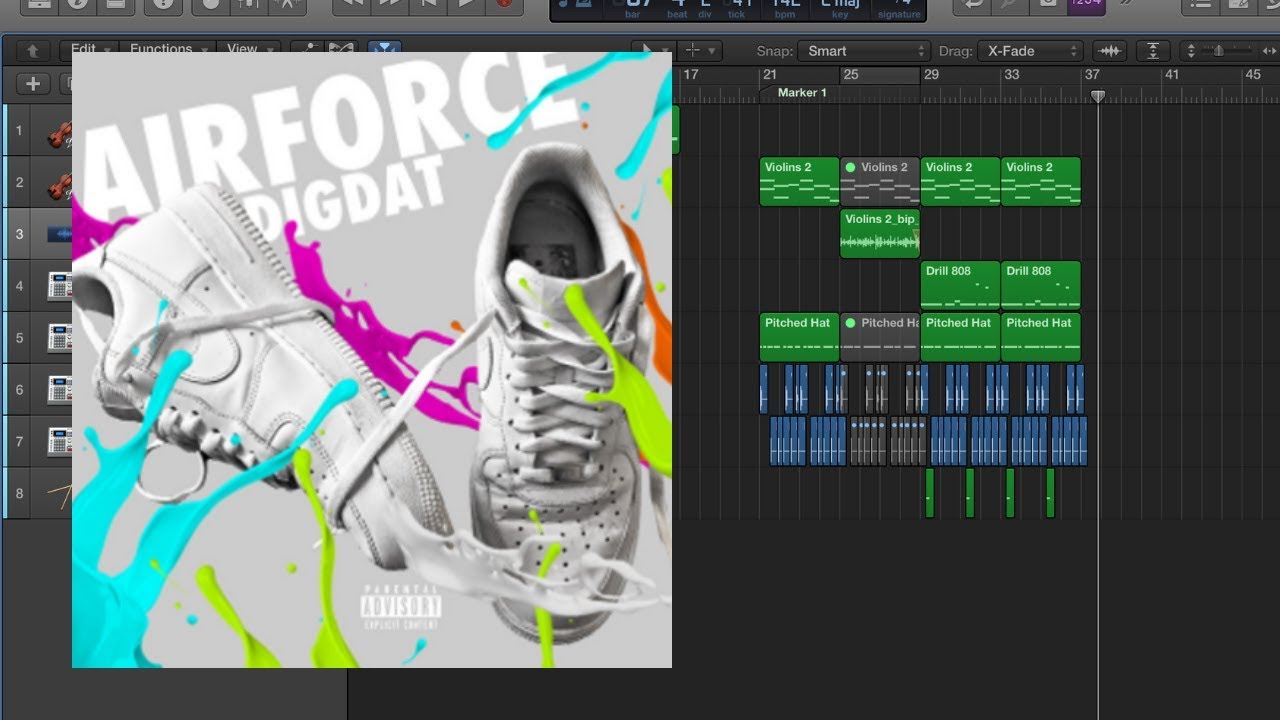Adjust the vertical zoom slider
The height and width of the screenshot is (720, 1280).
1220,51
